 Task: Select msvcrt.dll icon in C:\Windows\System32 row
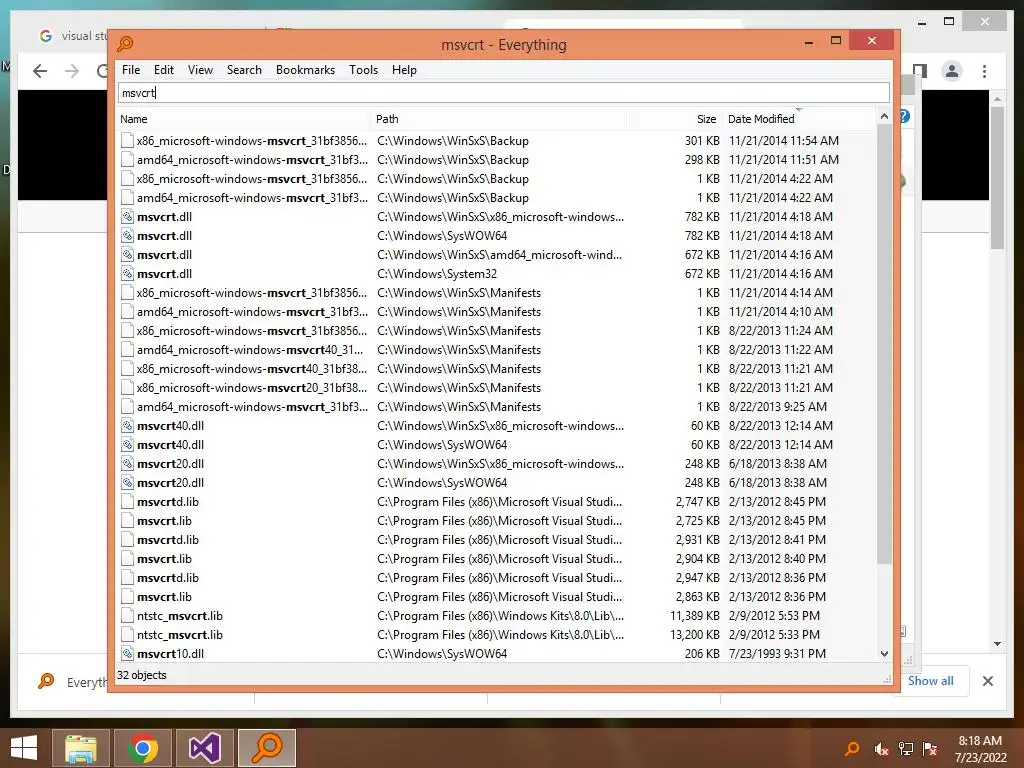click(127, 274)
